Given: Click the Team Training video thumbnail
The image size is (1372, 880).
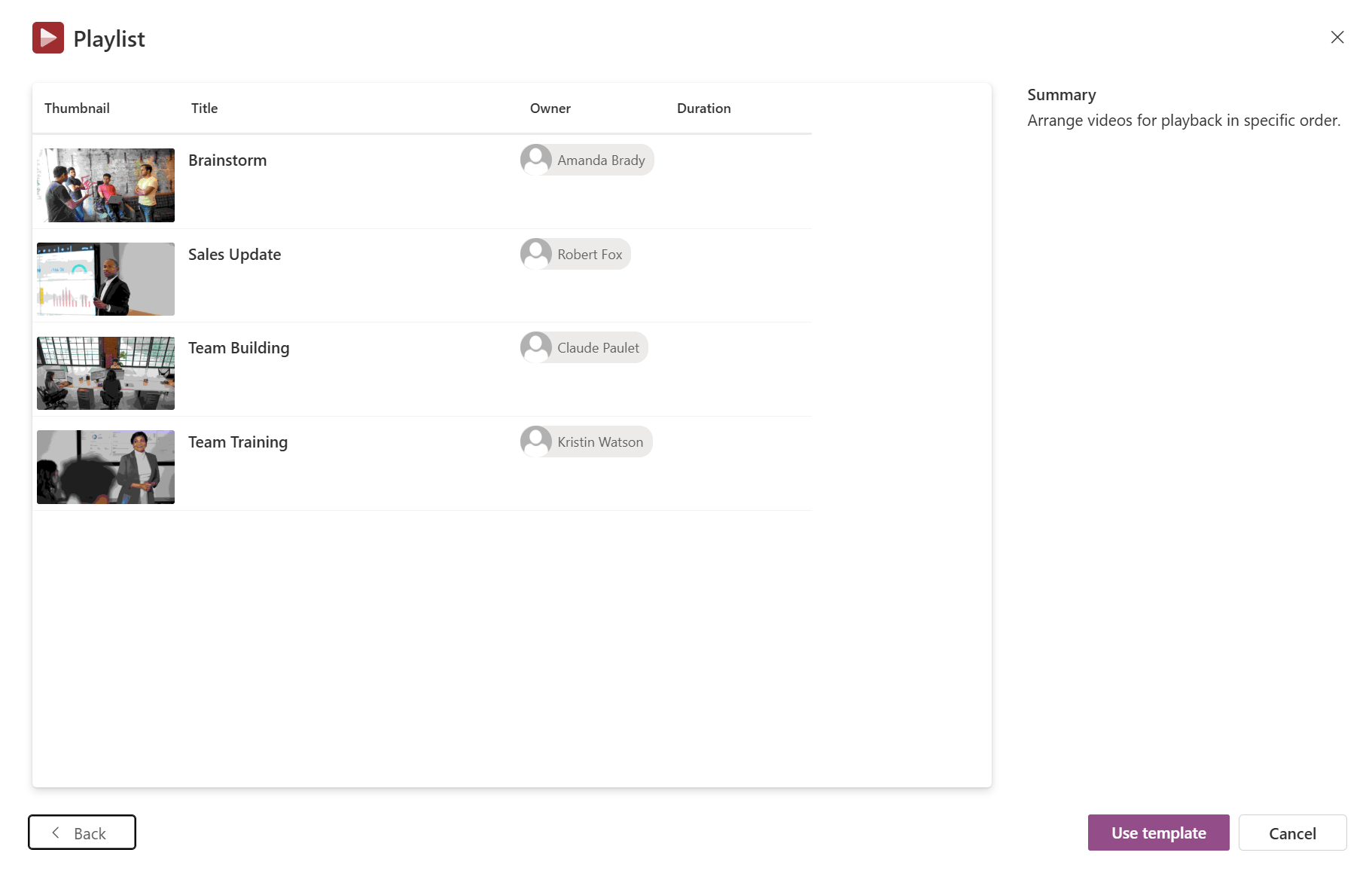Looking at the screenshot, I should point(105,466).
